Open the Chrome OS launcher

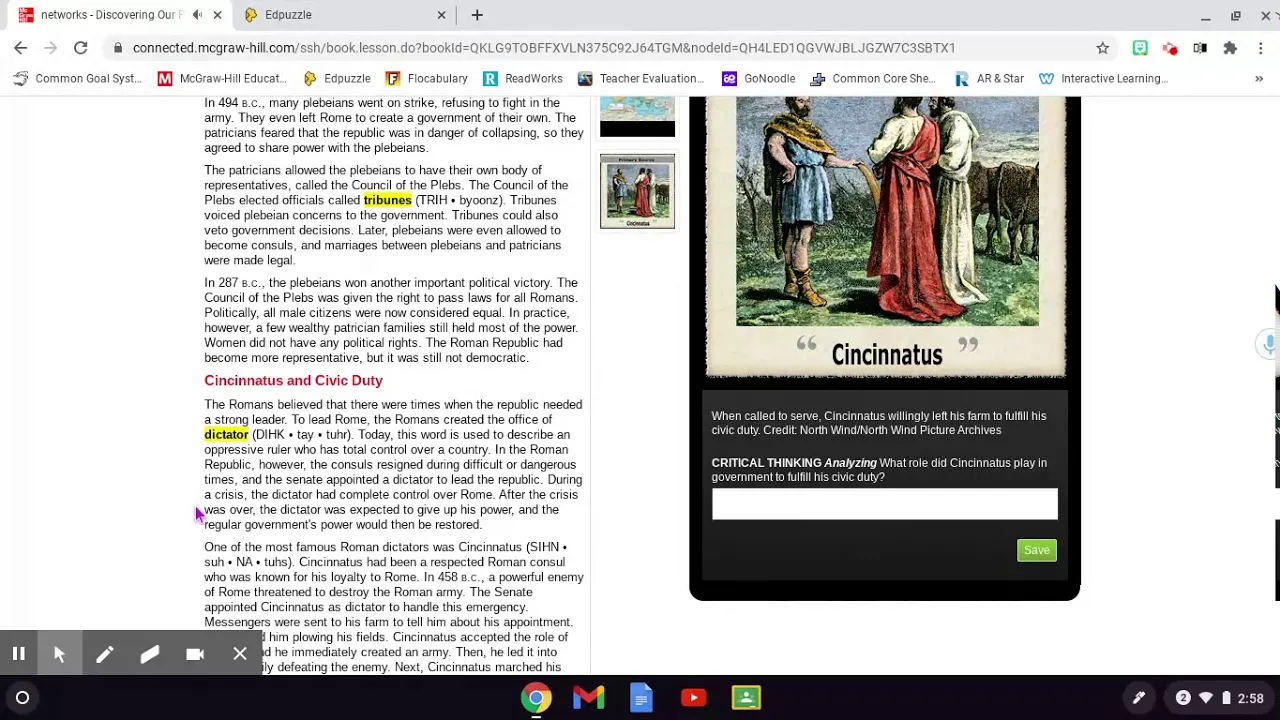(x=22, y=698)
